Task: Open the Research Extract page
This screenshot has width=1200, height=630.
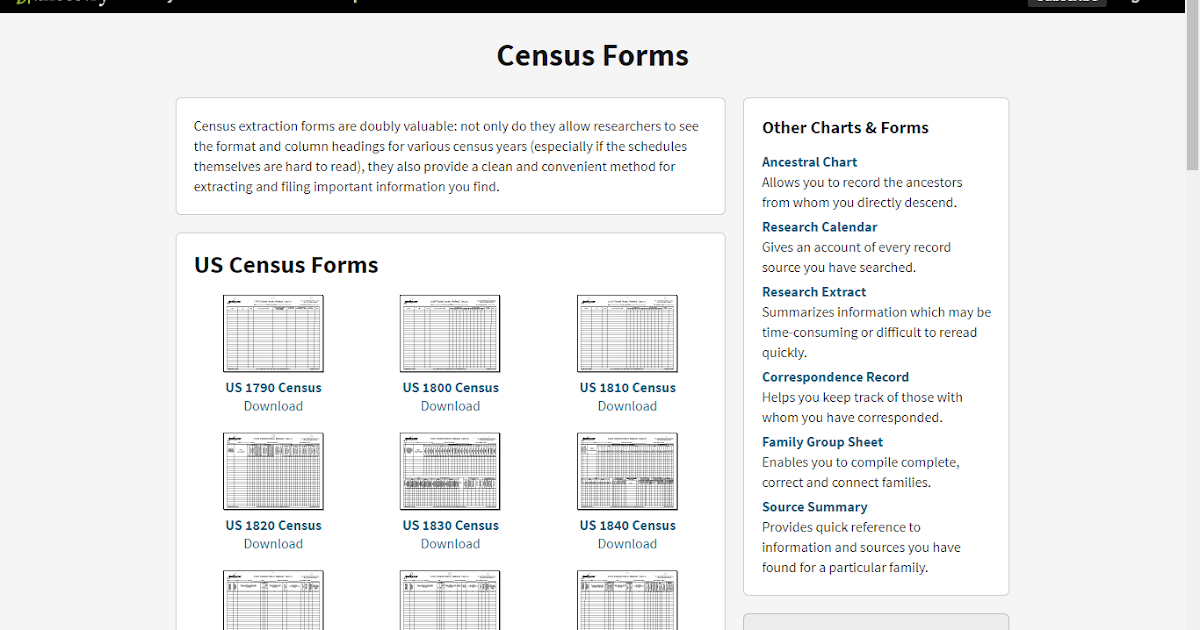Action: [x=814, y=291]
